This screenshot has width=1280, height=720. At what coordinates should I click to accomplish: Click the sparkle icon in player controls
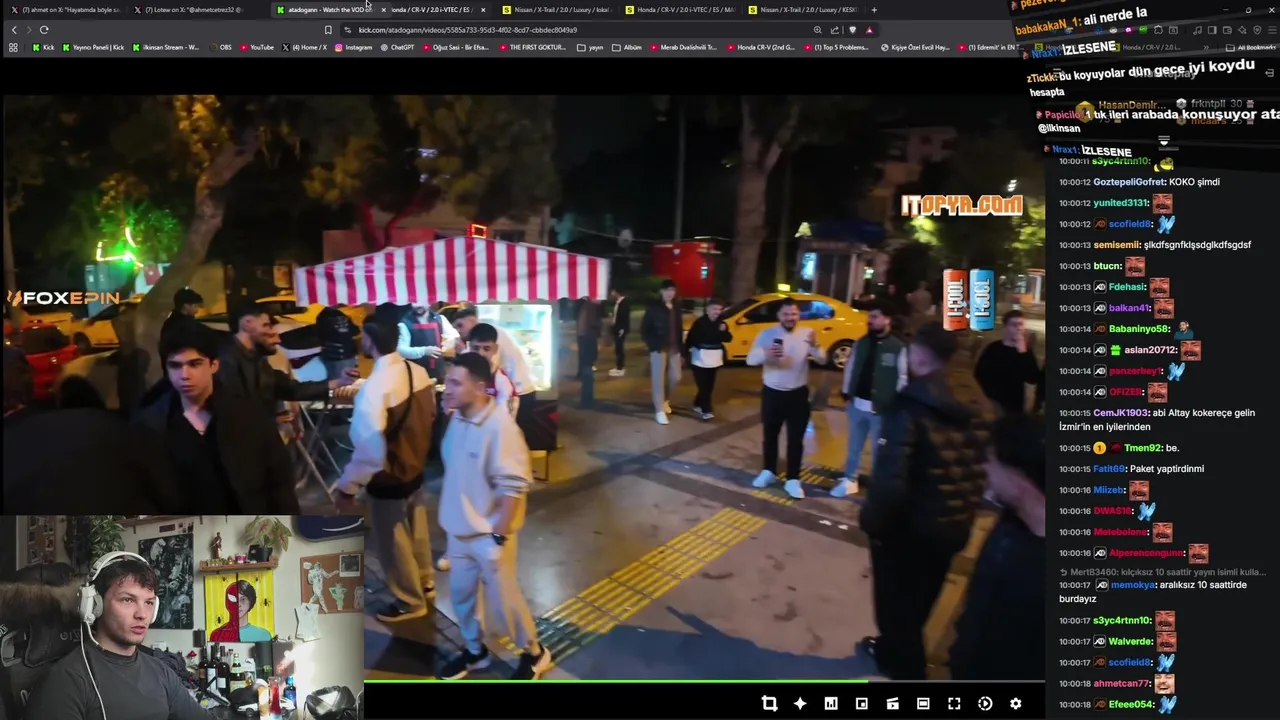800,704
